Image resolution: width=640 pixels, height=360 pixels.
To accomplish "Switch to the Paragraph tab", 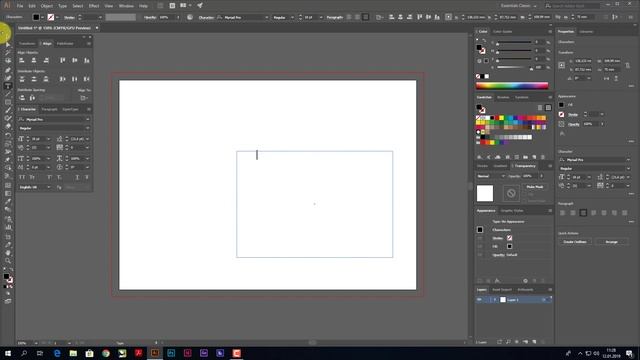I will pyautogui.click(x=49, y=109).
